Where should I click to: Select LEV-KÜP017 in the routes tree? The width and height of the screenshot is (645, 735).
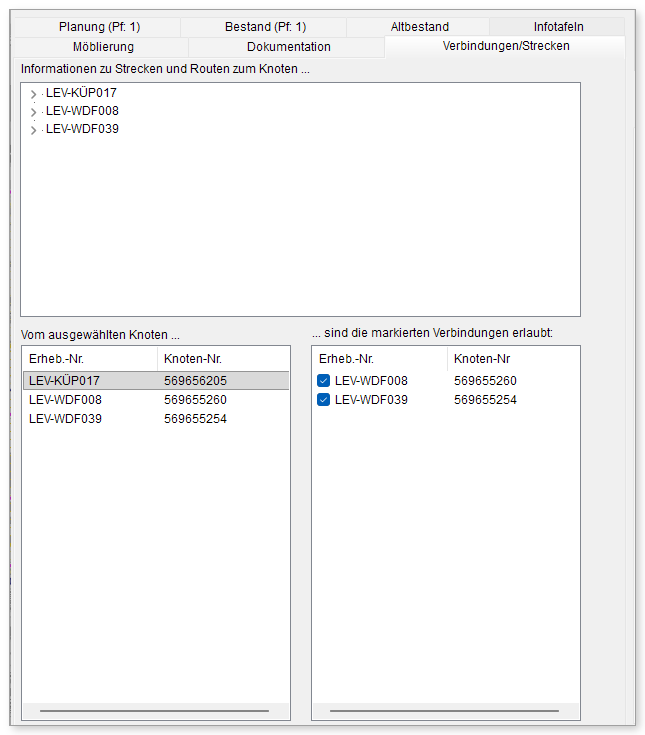pyautogui.click(x=81, y=93)
